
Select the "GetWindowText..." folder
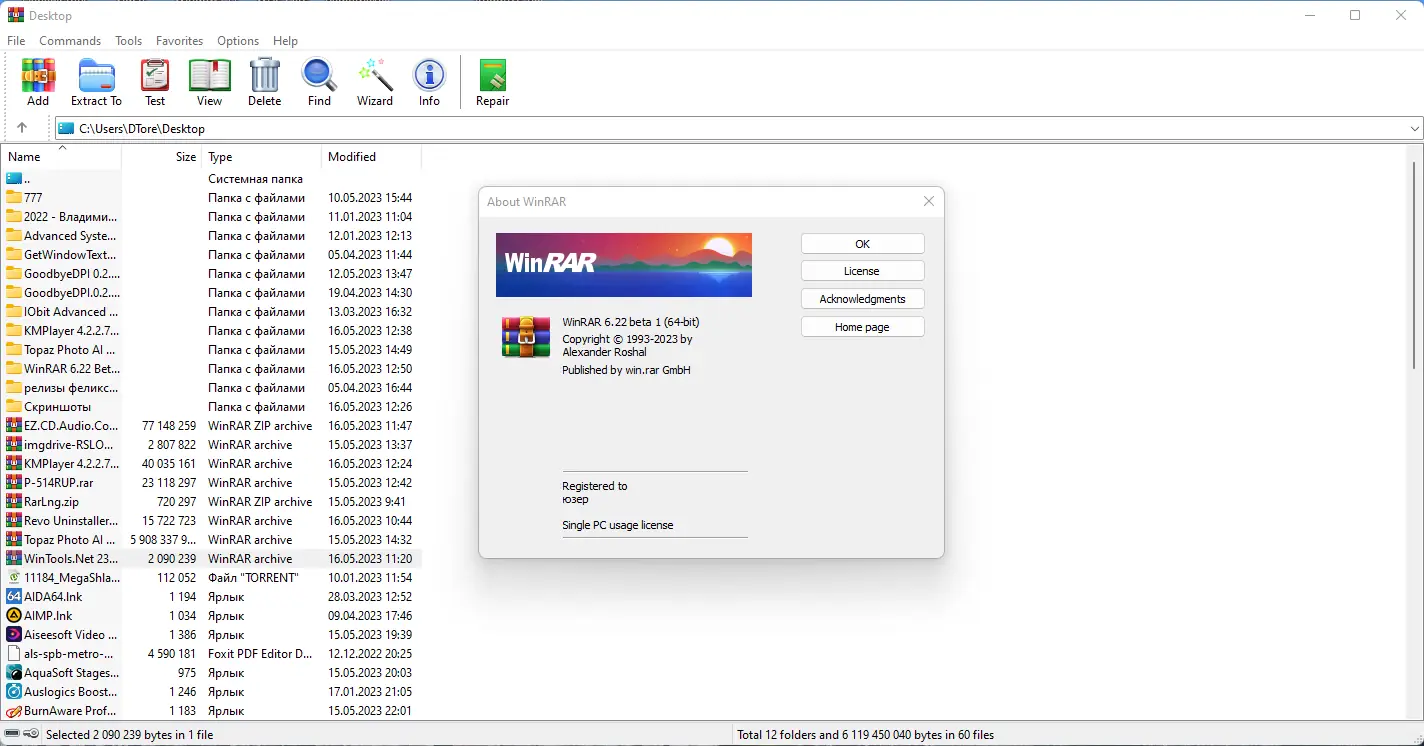click(x=211, y=255)
